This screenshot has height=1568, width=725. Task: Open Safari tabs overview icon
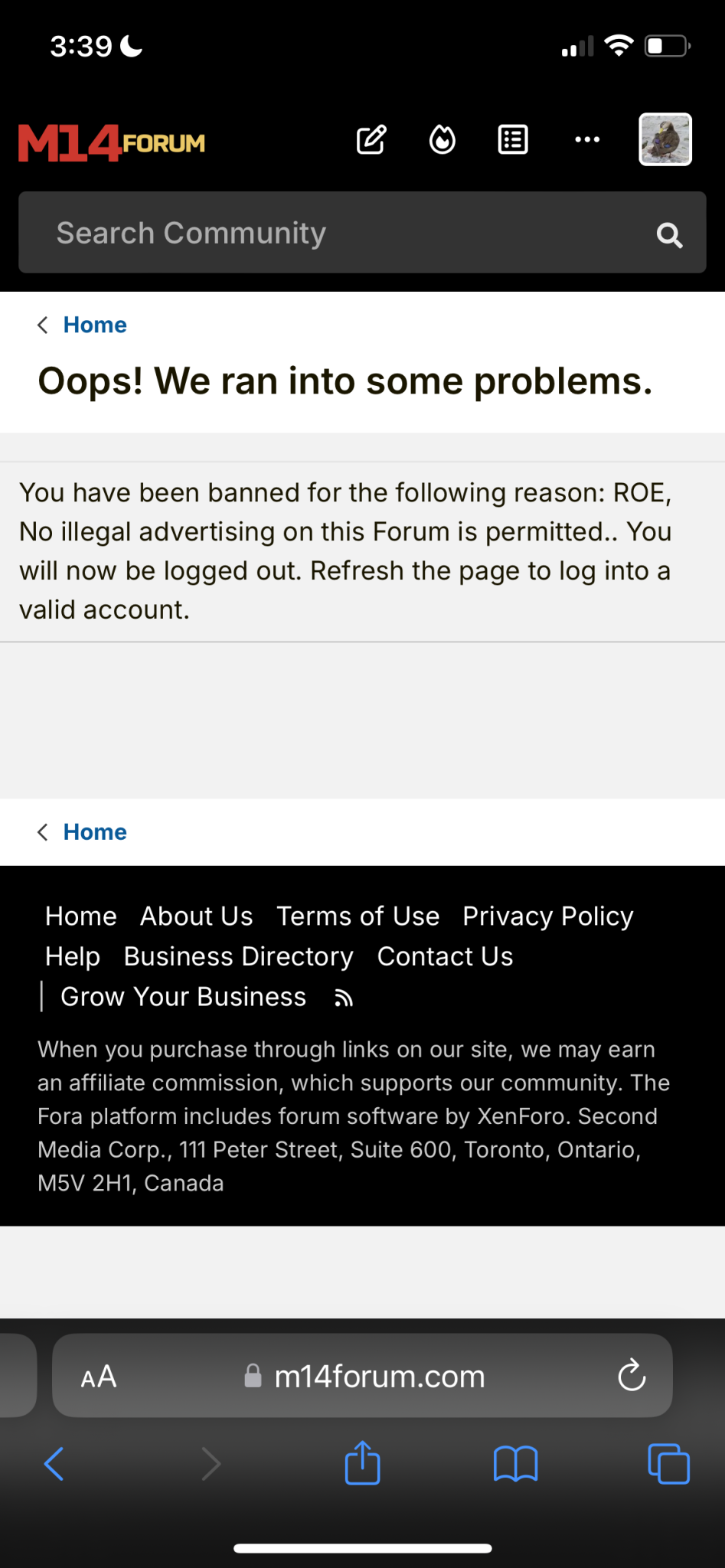(668, 1464)
